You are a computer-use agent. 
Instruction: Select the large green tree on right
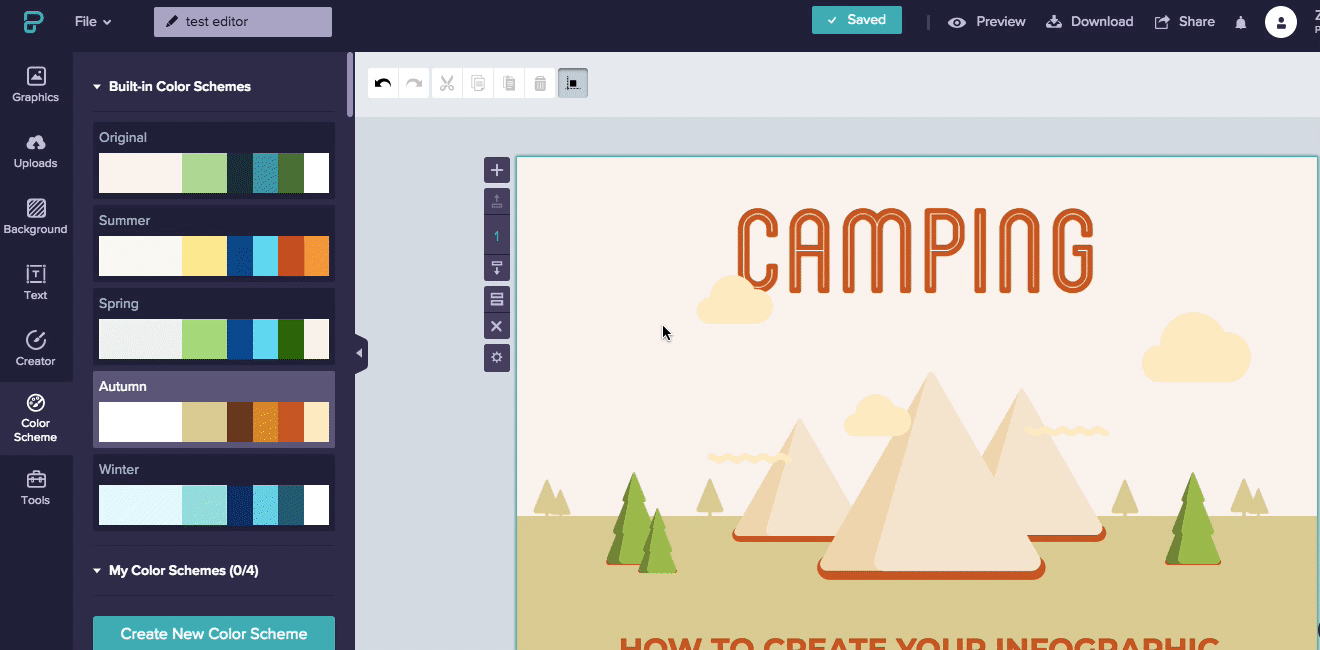pos(1193,520)
